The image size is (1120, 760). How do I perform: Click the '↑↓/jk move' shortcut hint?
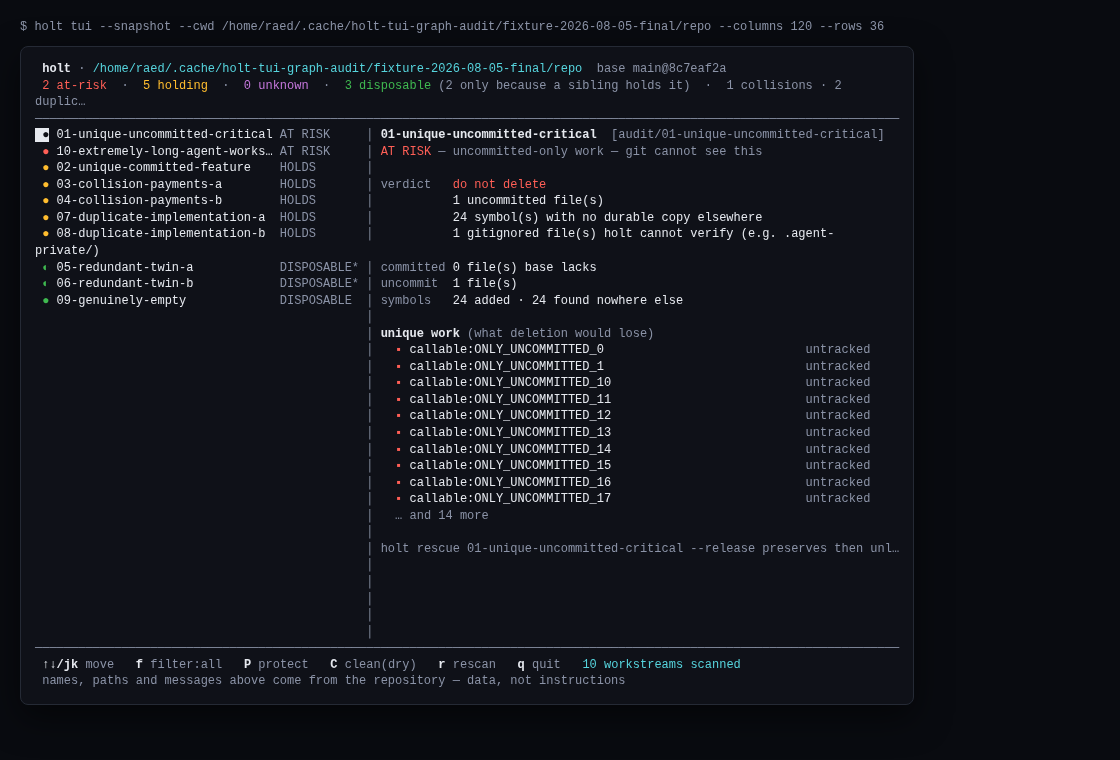point(78,664)
